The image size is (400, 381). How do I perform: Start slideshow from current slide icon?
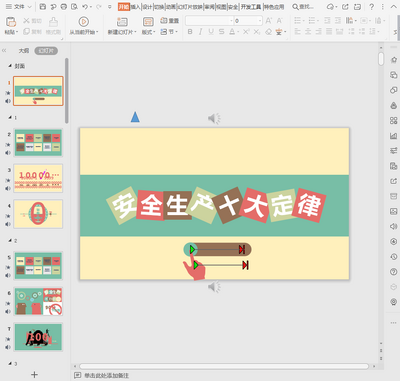tap(83, 22)
